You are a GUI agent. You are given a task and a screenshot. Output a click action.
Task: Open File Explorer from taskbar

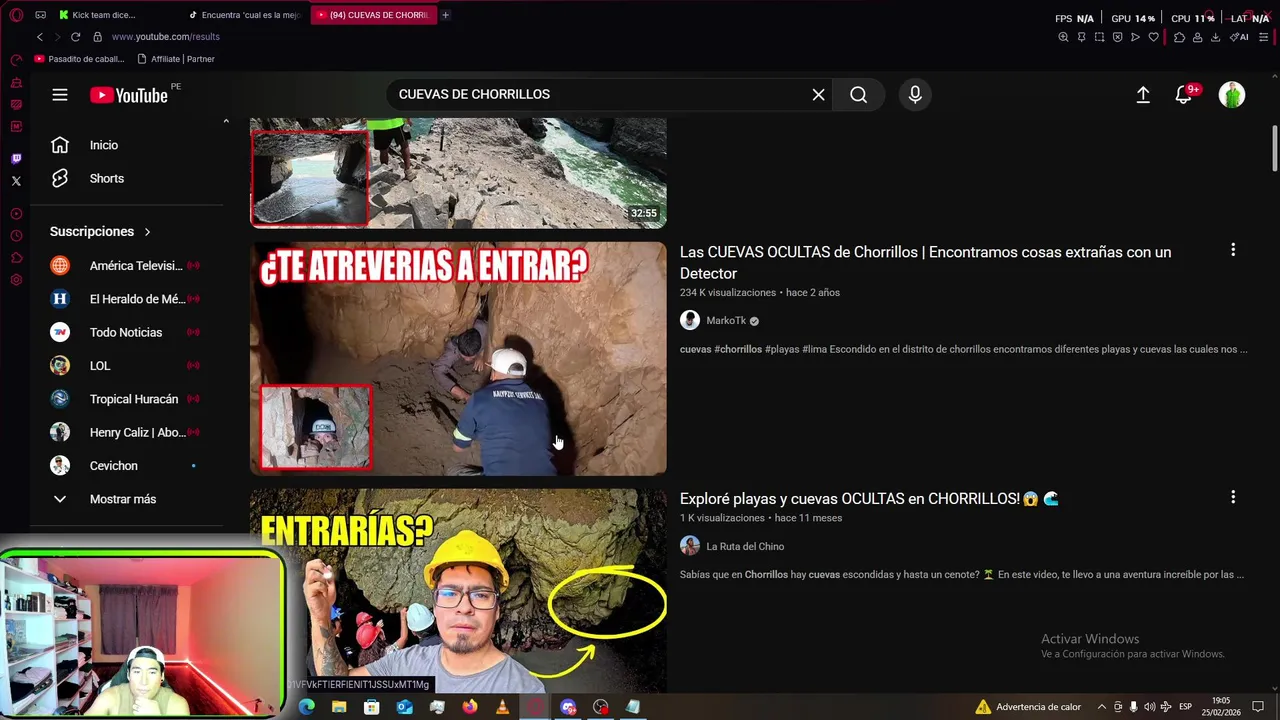(x=339, y=707)
